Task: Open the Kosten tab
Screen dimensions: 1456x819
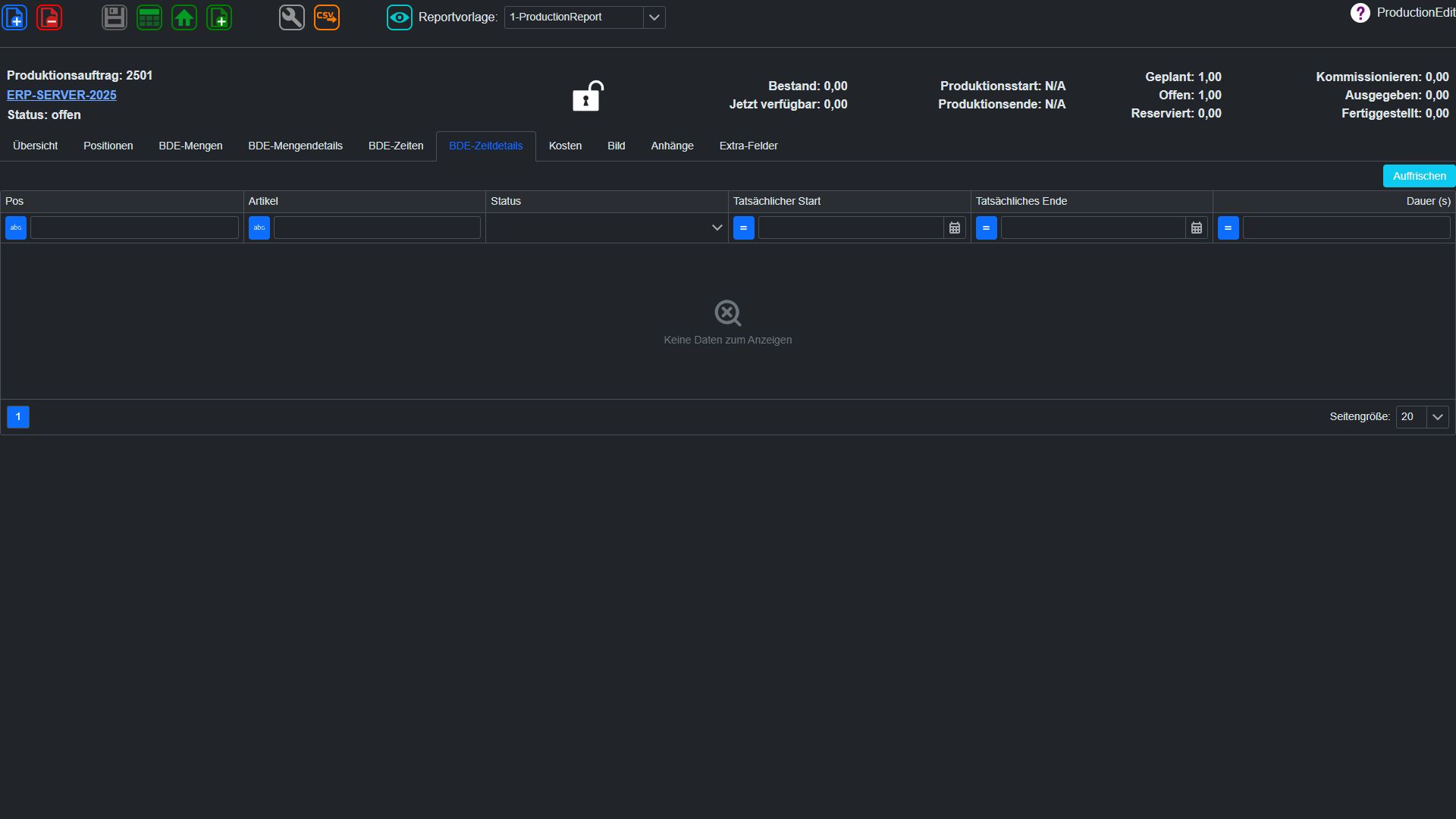Action: pyautogui.click(x=566, y=146)
